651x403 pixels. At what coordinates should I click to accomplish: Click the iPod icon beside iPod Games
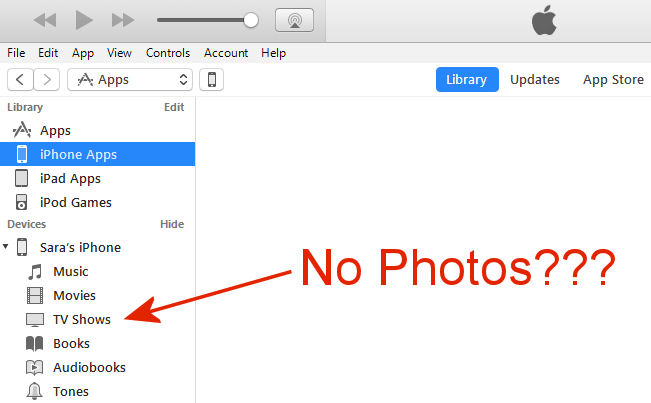point(22,202)
